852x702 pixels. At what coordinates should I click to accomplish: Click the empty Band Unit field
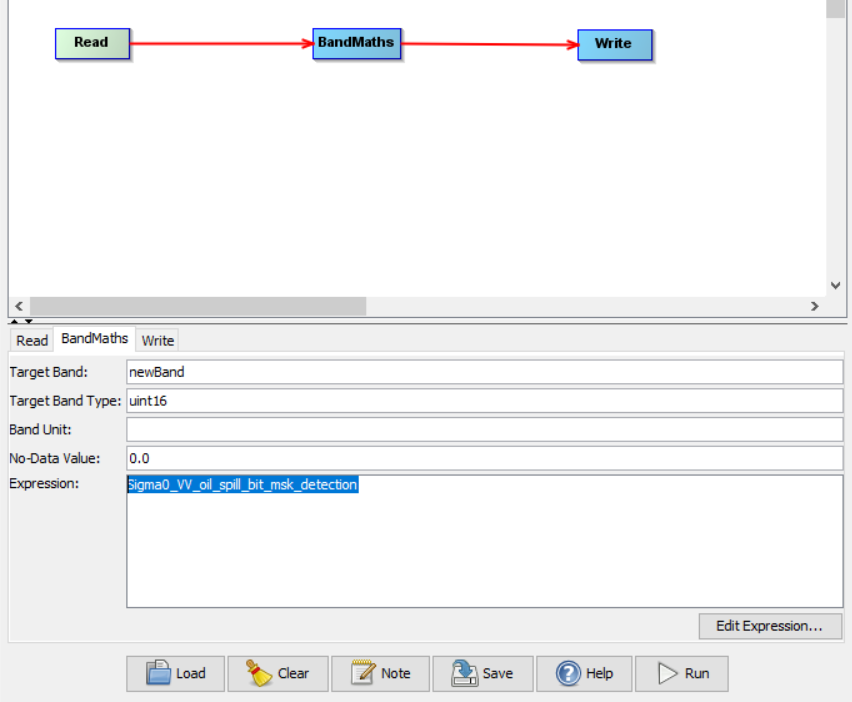[x=484, y=429]
